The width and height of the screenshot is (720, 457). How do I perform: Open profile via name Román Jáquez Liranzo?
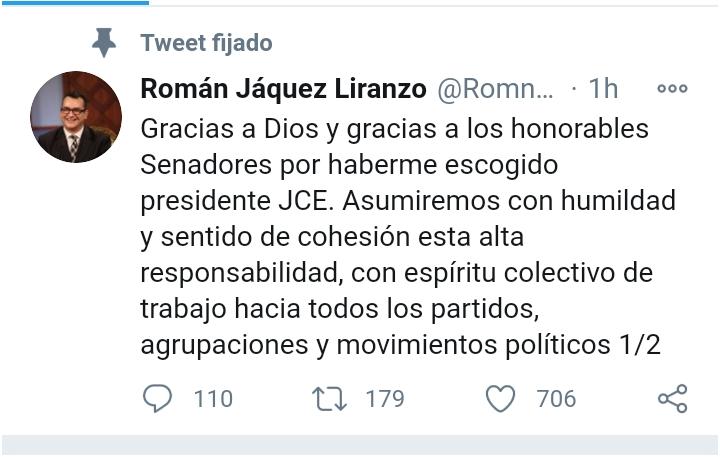[x=283, y=89]
